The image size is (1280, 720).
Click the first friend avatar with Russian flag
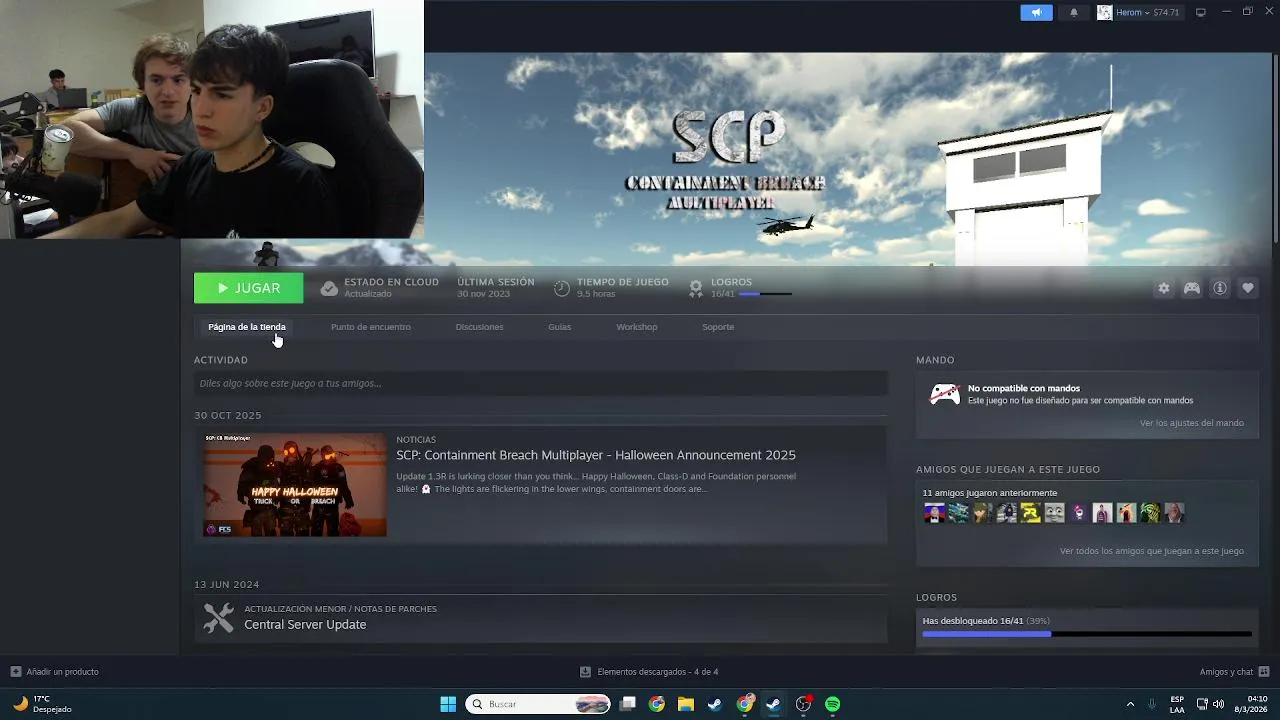coord(934,513)
